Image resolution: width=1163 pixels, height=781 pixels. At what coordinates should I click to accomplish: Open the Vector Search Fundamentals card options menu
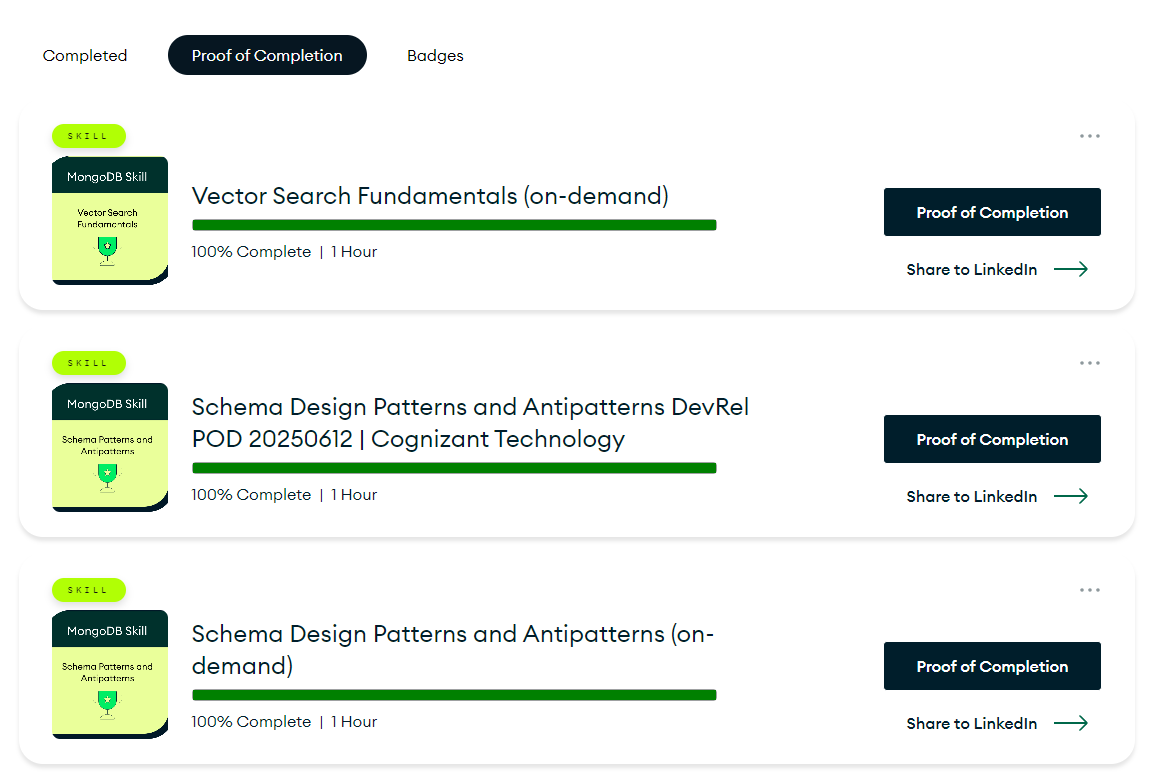[x=1089, y=136]
